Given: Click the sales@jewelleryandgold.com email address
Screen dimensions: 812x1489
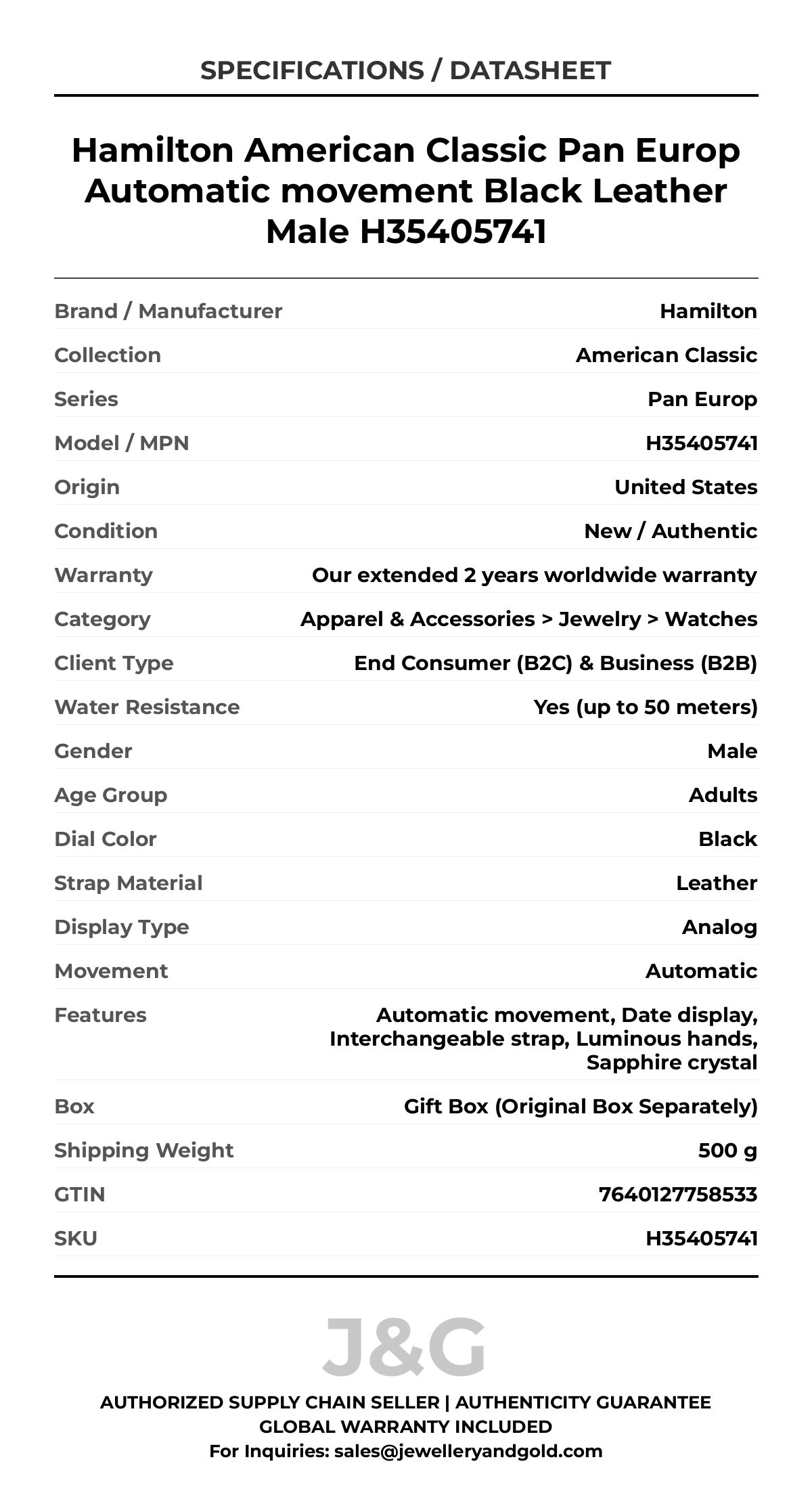Looking at the screenshot, I should coord(468,1450).
